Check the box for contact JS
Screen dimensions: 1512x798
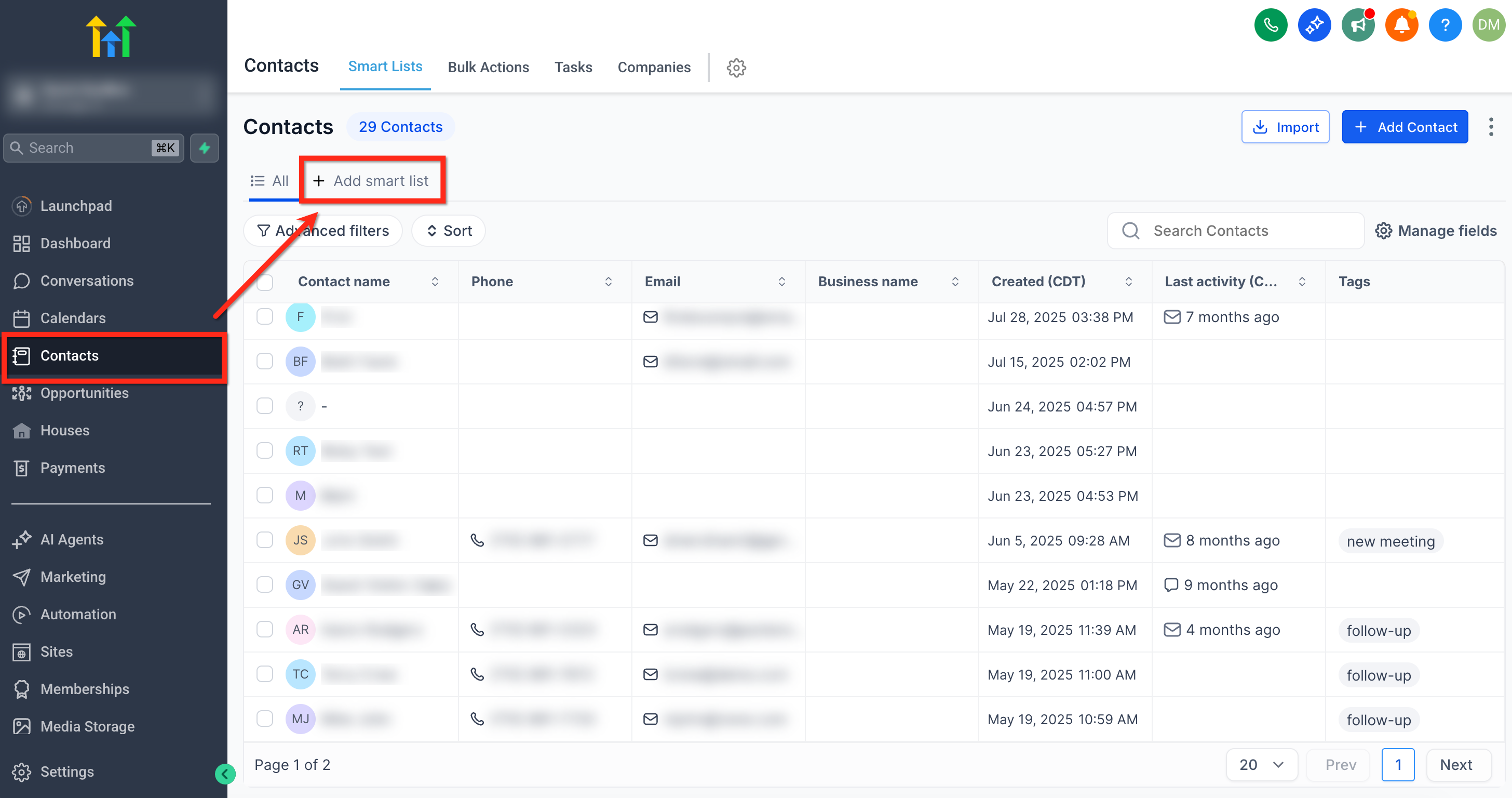[265, 540]
